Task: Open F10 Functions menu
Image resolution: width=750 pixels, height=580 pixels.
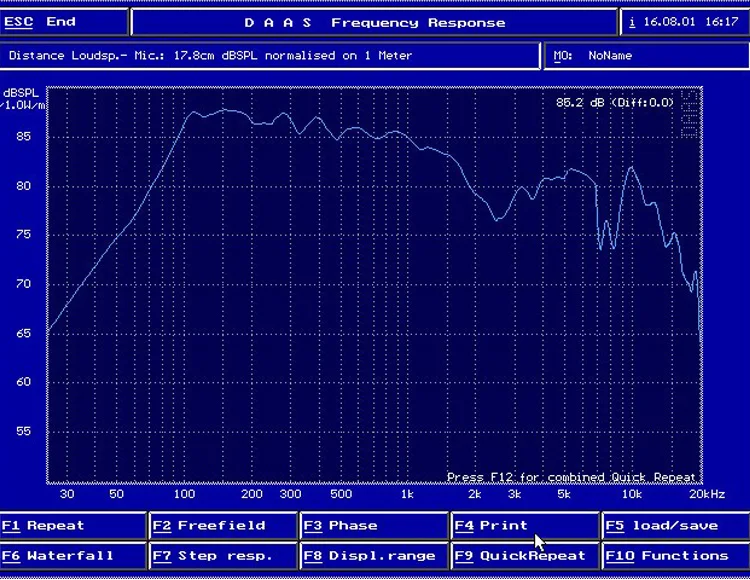Action: (x=676, y=556)
